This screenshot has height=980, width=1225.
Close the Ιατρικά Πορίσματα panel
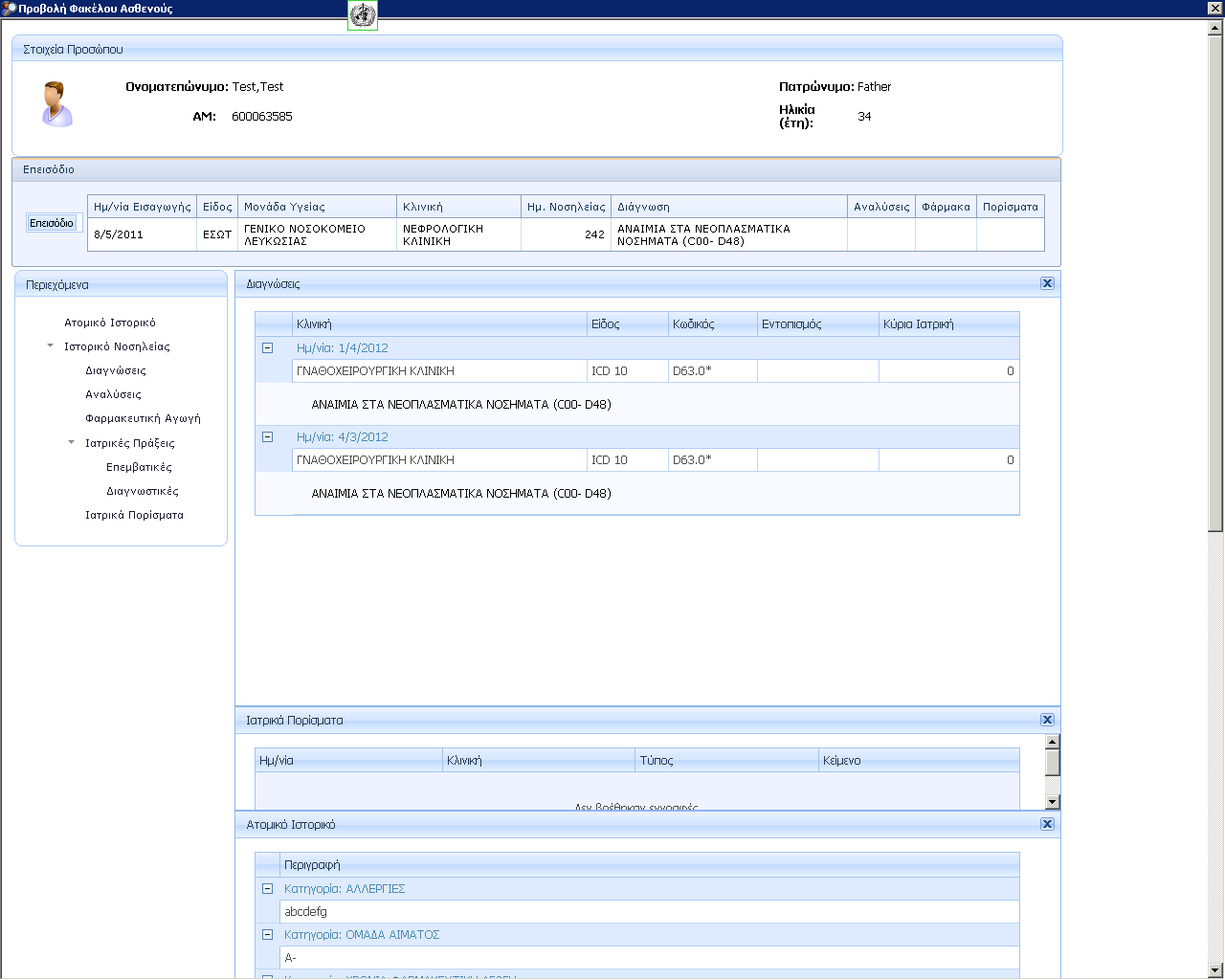[x=1047, y=720]
